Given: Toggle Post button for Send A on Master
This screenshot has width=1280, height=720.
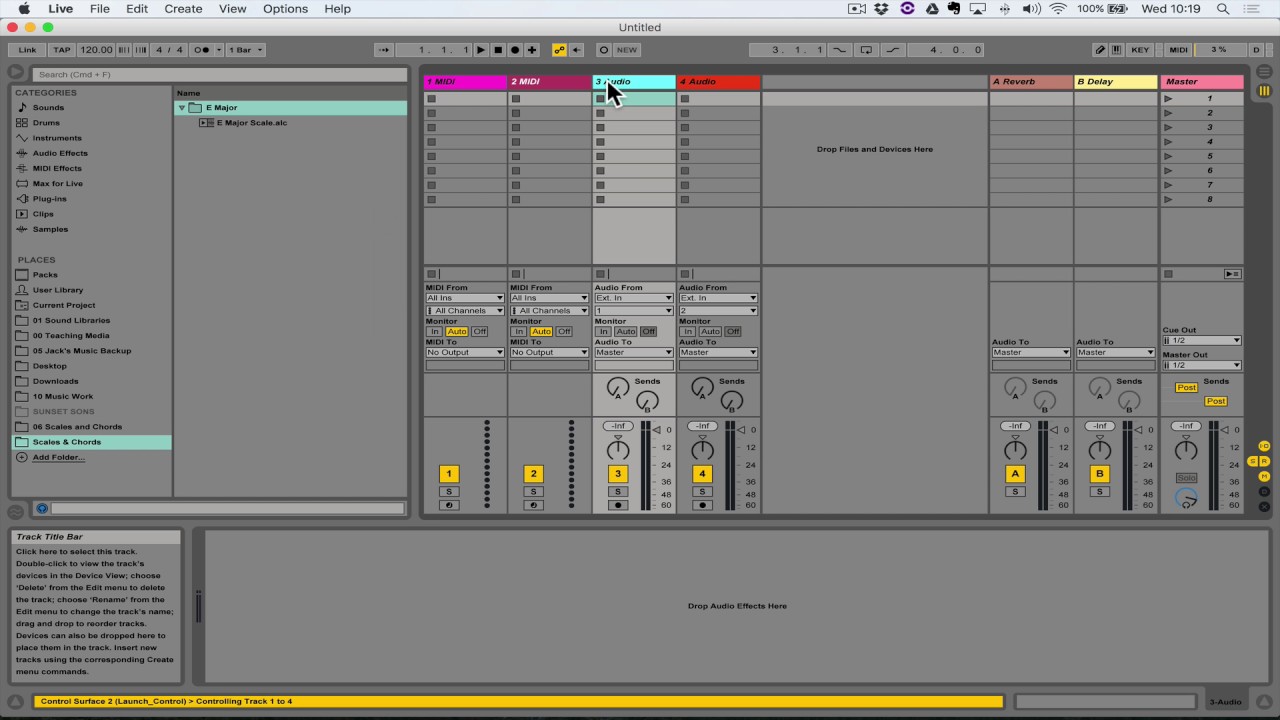Looking at the screenshot, I should tap(1187, 388).
